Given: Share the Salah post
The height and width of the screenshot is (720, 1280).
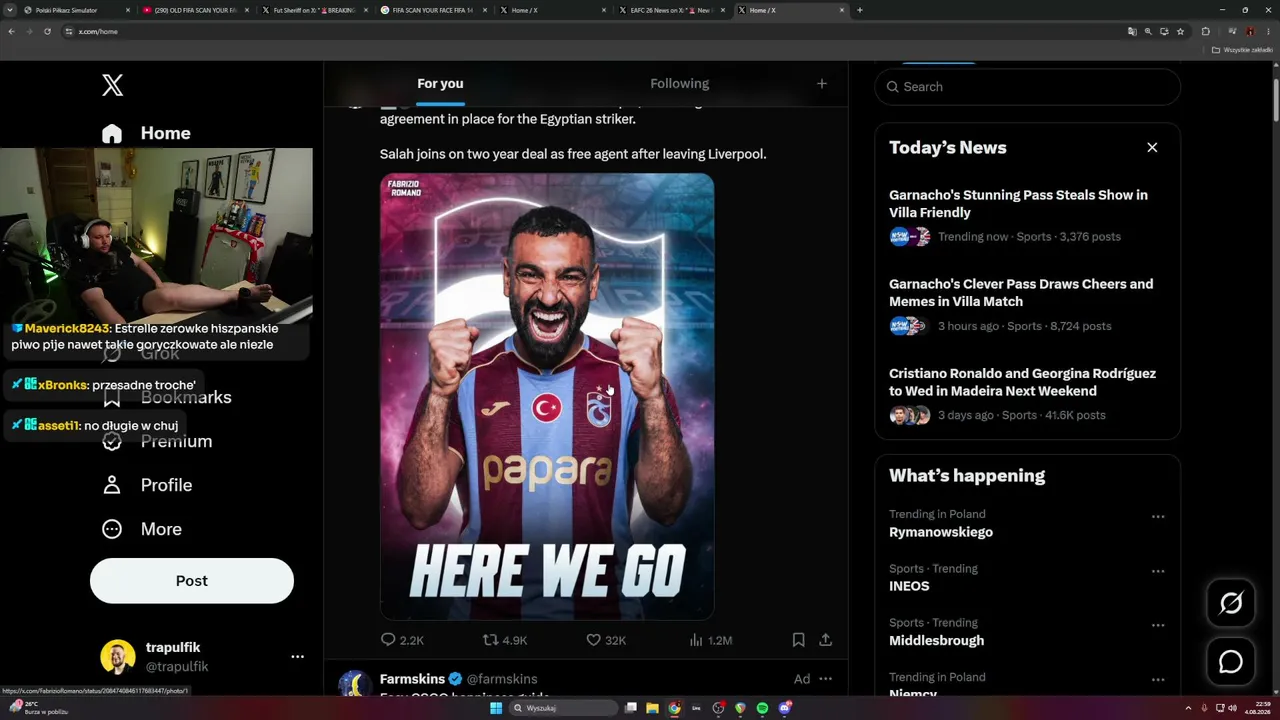Looking at the screenshot, I should (x=826, y=640).
